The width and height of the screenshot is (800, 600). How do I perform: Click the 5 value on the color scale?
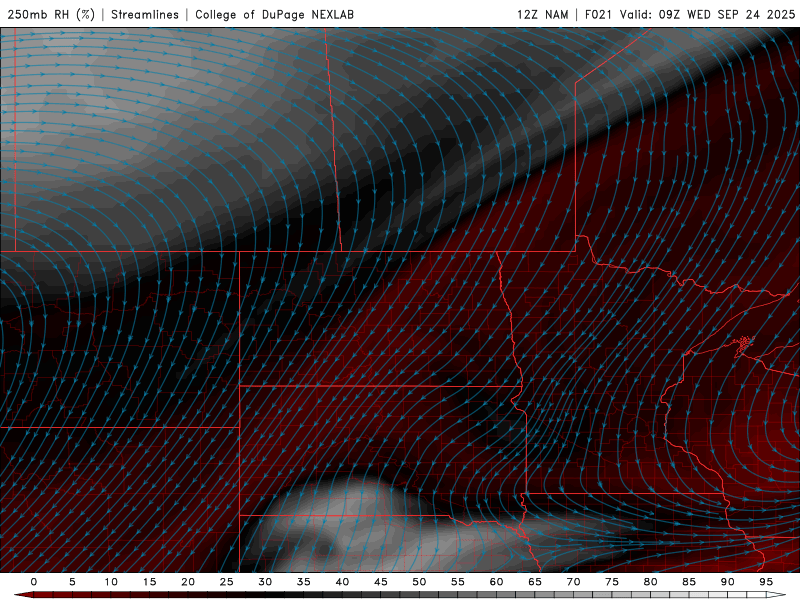tap(72, 582)
